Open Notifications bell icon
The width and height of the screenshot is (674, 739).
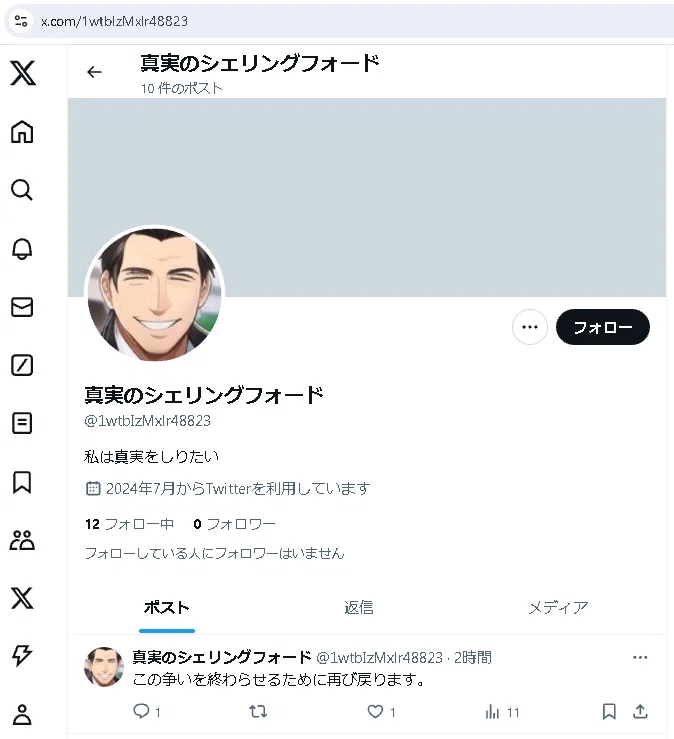coord(22,248)
